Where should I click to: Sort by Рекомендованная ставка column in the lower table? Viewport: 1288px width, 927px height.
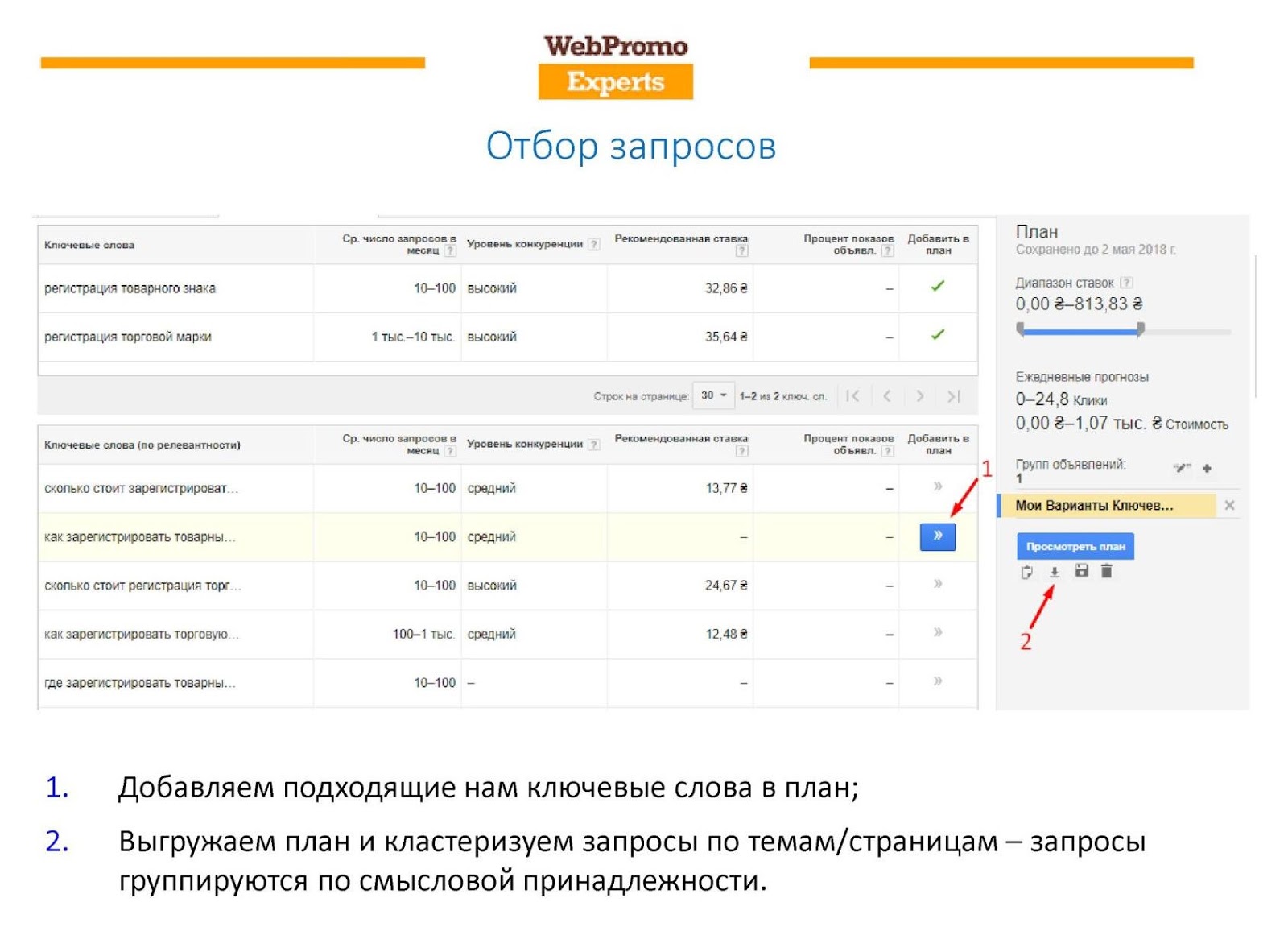pos(680,439)
